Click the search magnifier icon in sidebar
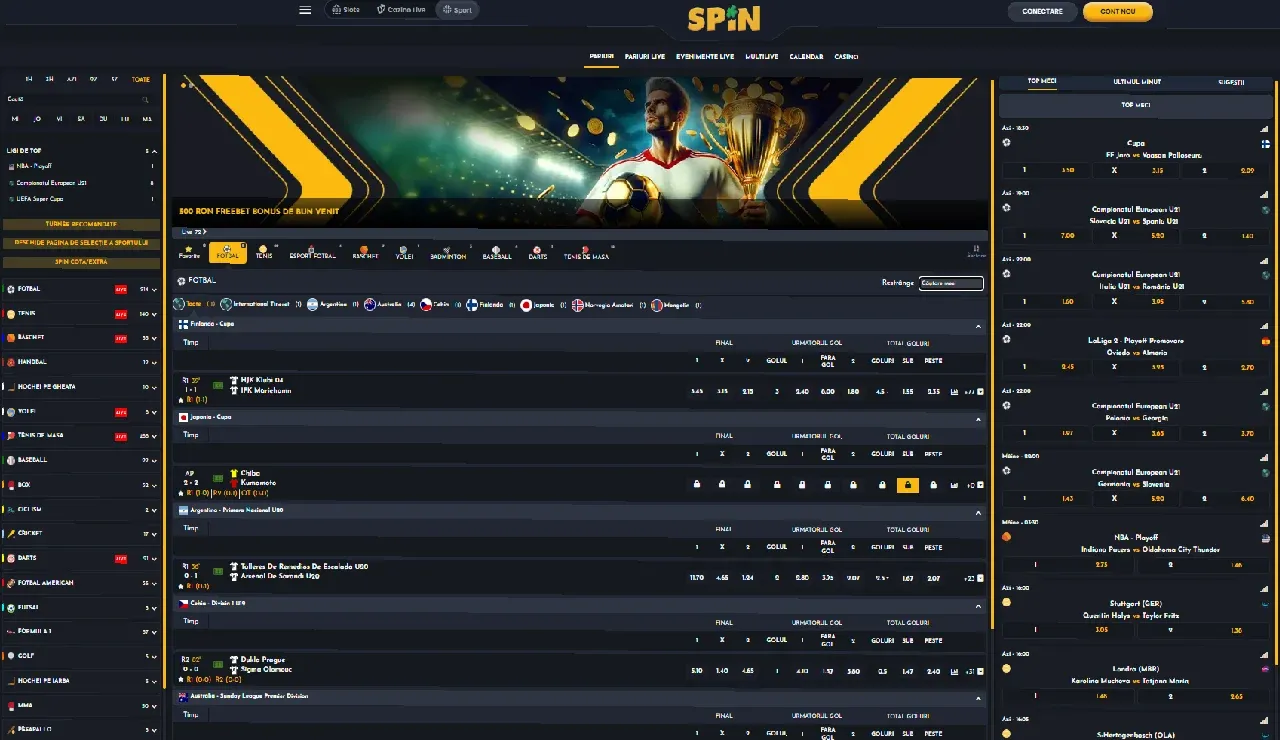Screen dimensions: 1280x740 pyautogui.click(x=145, y=99)
